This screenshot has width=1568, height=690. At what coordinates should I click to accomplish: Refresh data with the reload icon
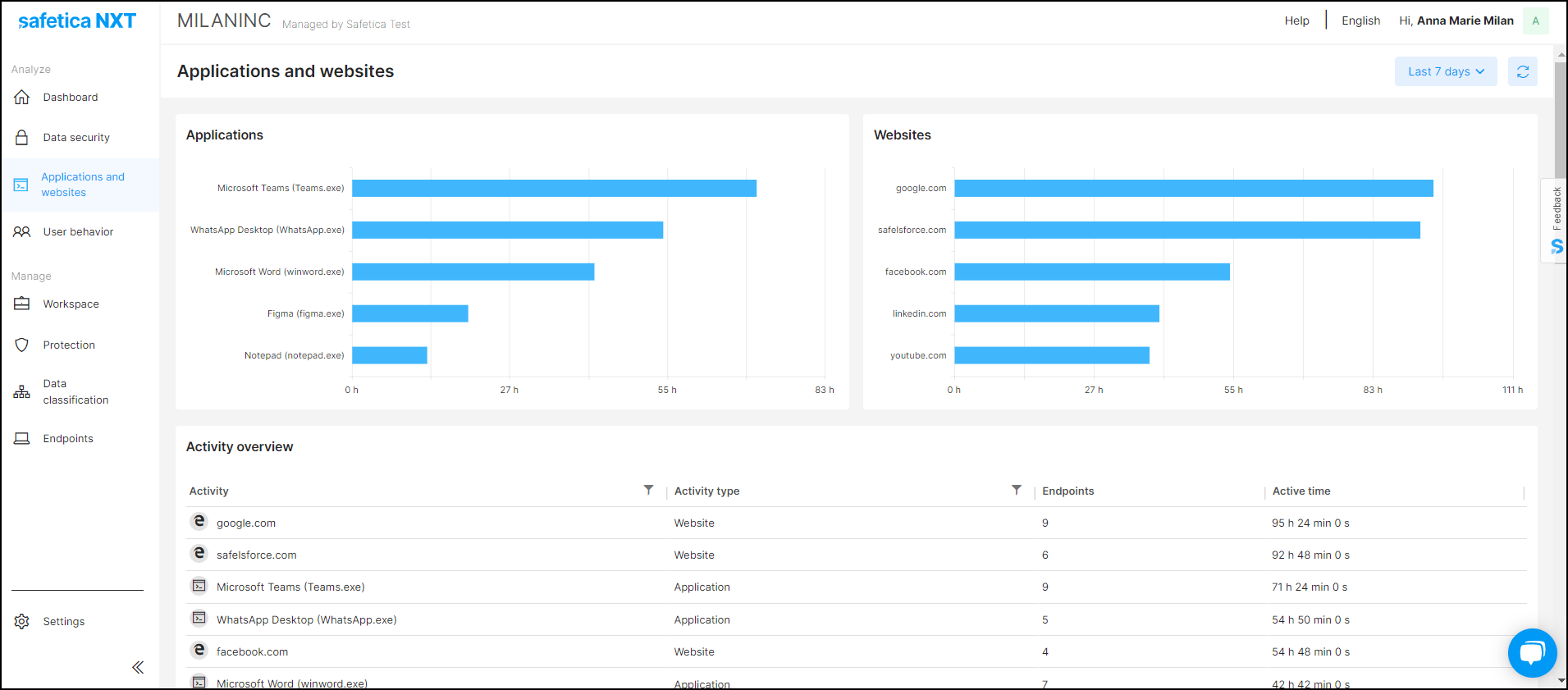pos(1523,71)
